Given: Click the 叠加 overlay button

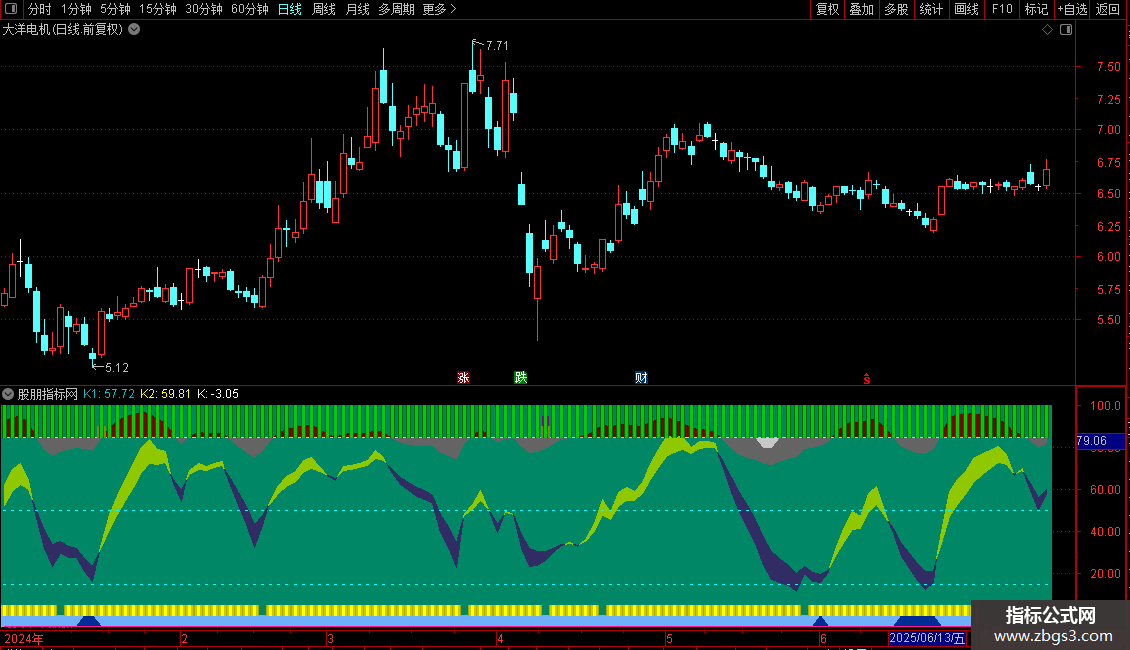Looking at the screenshot, I should tap(861, 9).
